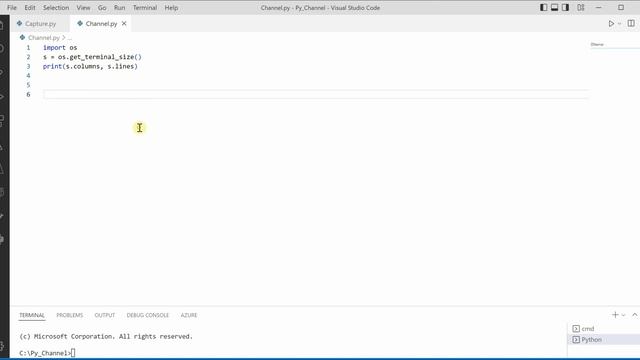
Task: Toggle the primary side bar layout icon
Action: (544, 8)
